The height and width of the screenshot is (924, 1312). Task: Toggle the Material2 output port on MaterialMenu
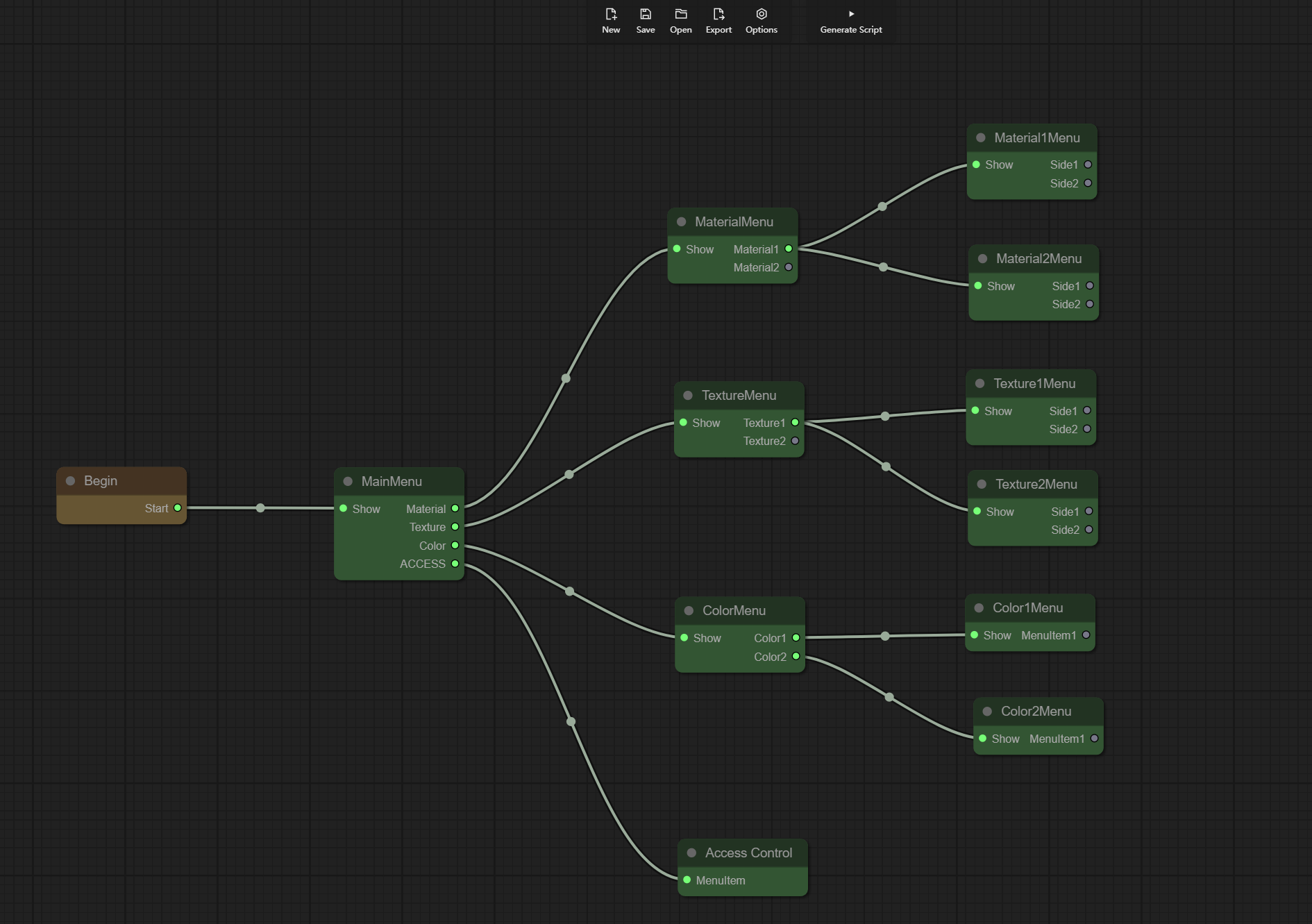tap(789, 267)
